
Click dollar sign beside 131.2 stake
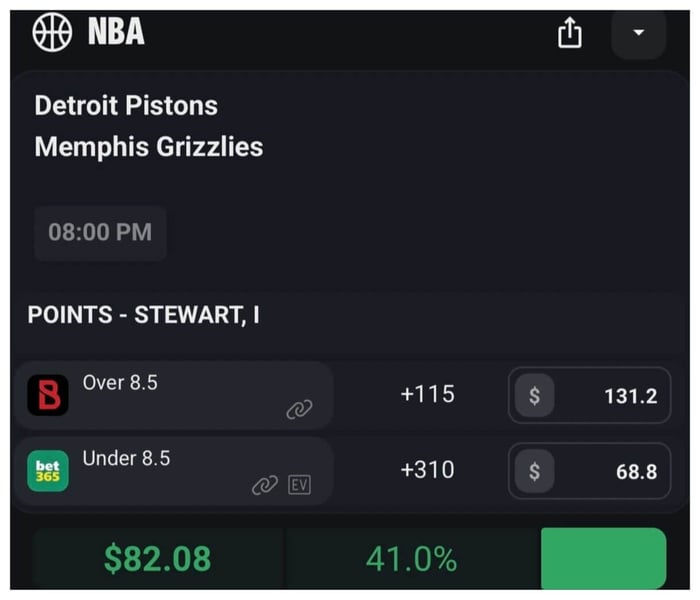pos(535,395)
